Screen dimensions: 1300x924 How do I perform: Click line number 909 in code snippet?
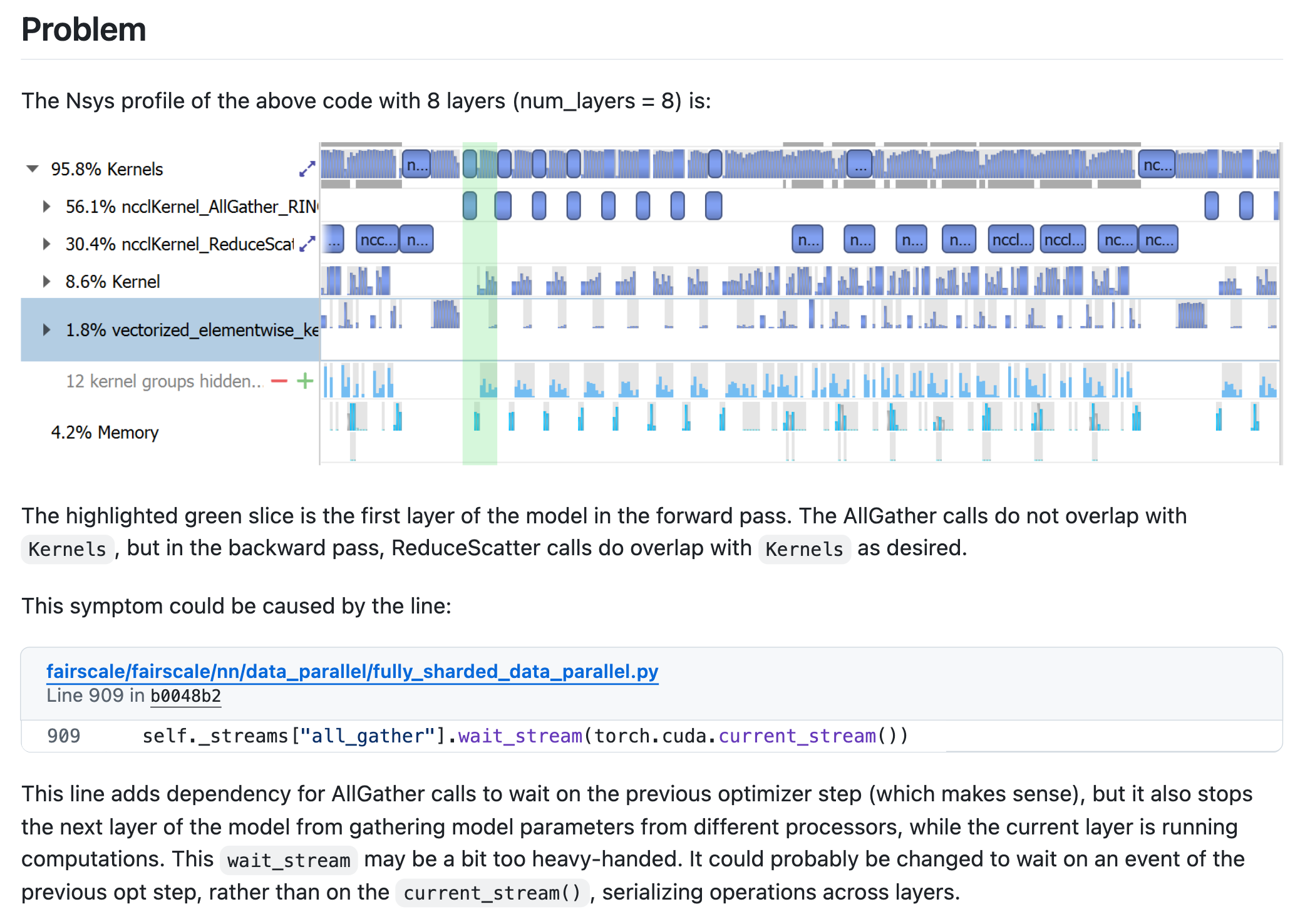click(63, 736)
